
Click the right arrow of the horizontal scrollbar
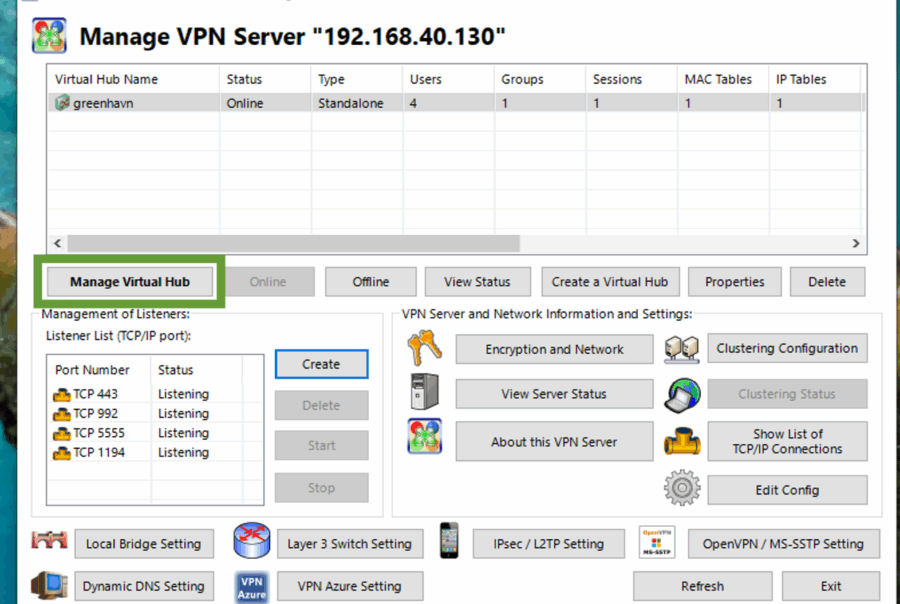[856, 242]
